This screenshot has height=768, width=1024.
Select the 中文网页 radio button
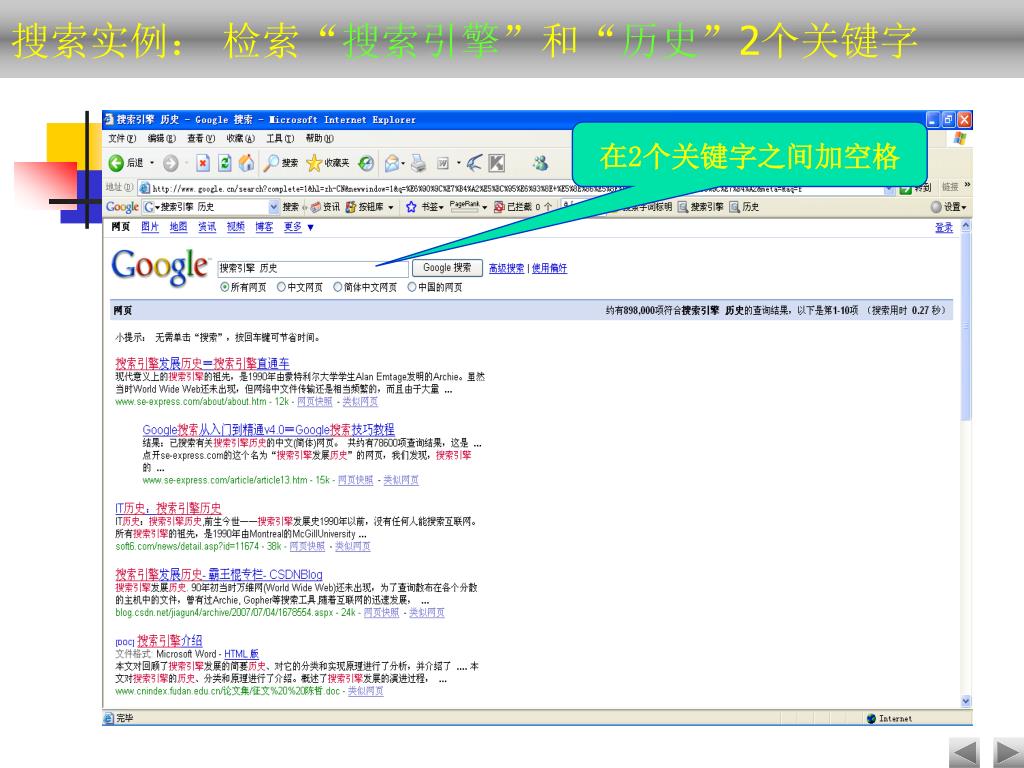[281, 287]
